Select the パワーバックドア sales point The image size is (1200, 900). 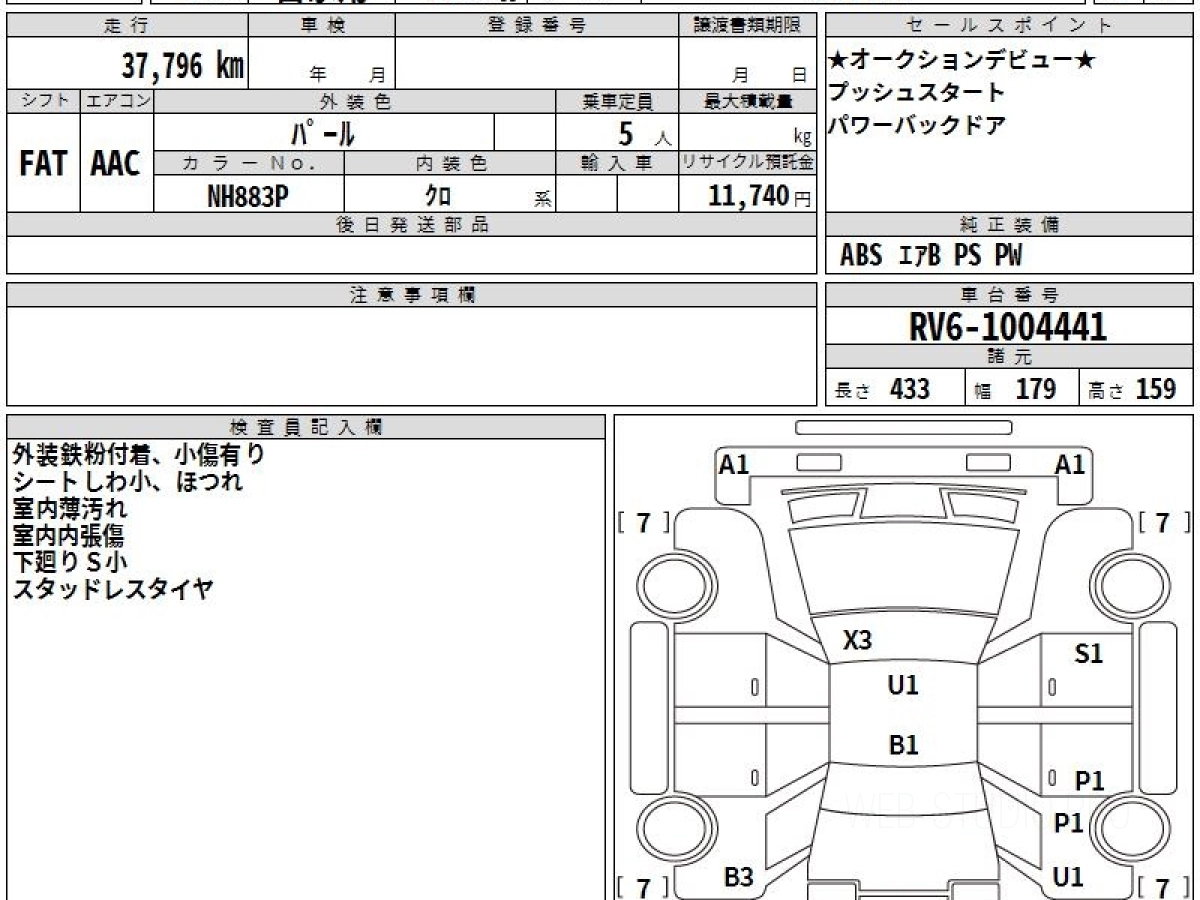click(917, 125)
